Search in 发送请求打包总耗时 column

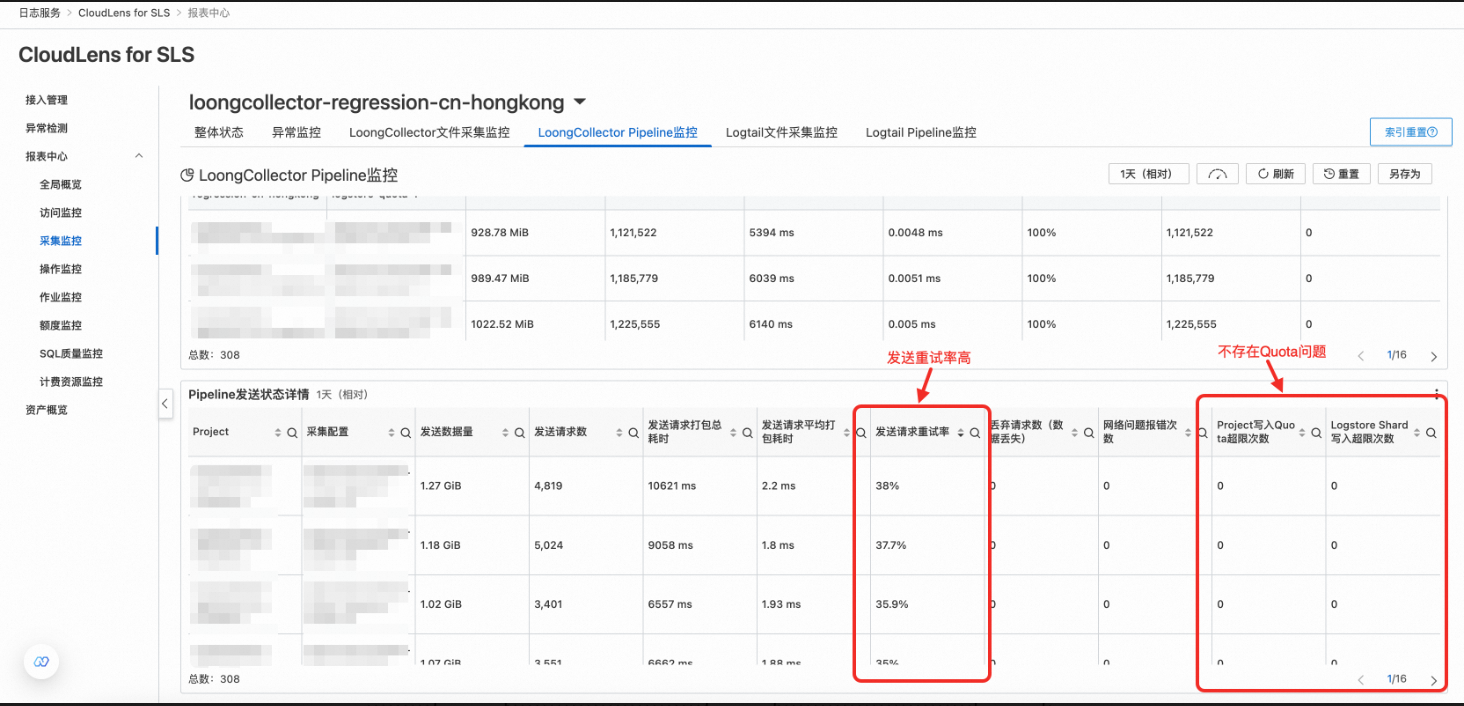(x=747, y=433)
